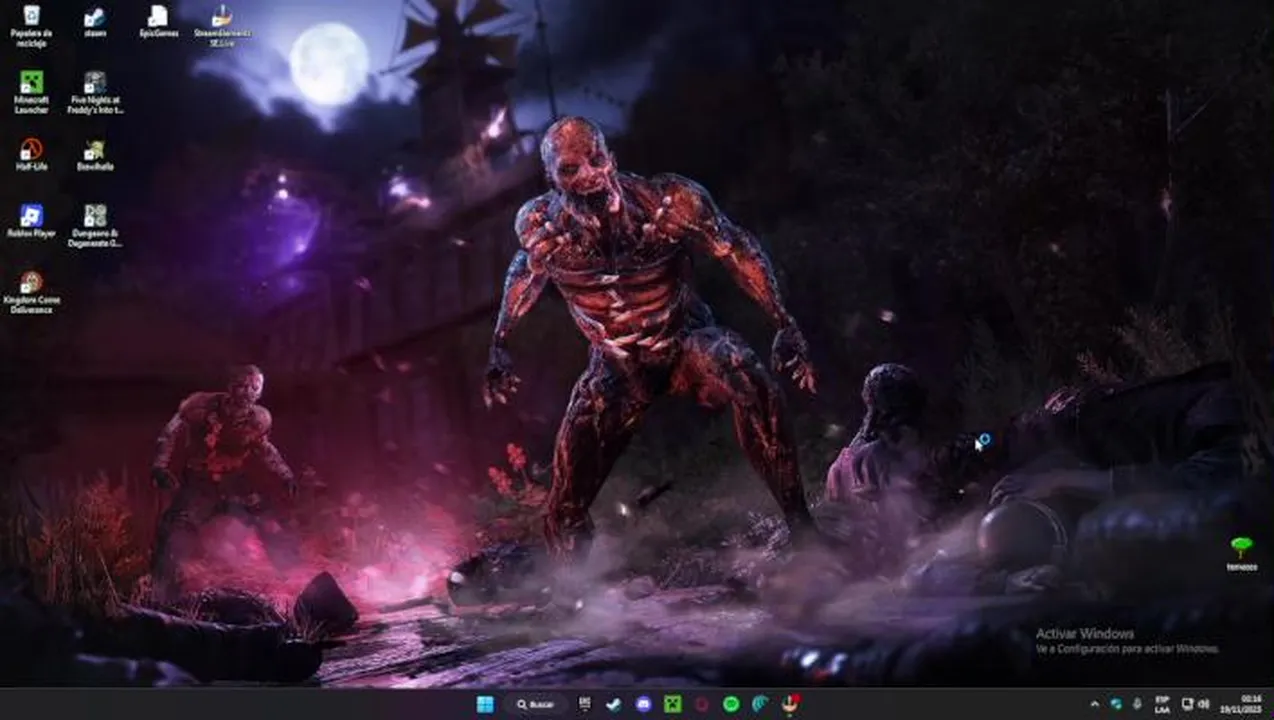The width and height of the screenshot is (1274, 720).
Task: Select the Dungeons & Degenerate desktop shortcut
Action: [x=95, y=225]
